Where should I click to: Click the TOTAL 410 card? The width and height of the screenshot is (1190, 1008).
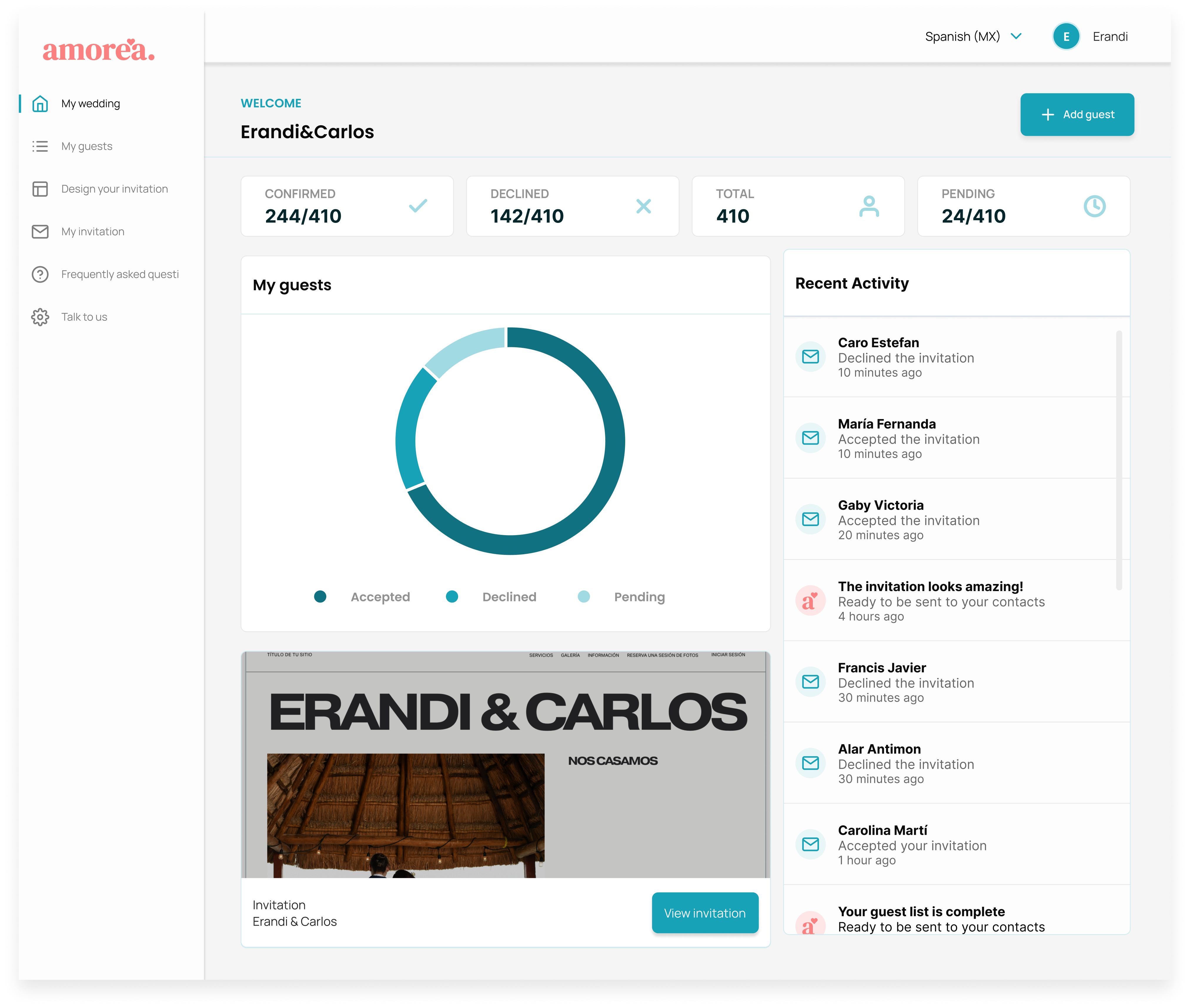[x=798, y=206]
